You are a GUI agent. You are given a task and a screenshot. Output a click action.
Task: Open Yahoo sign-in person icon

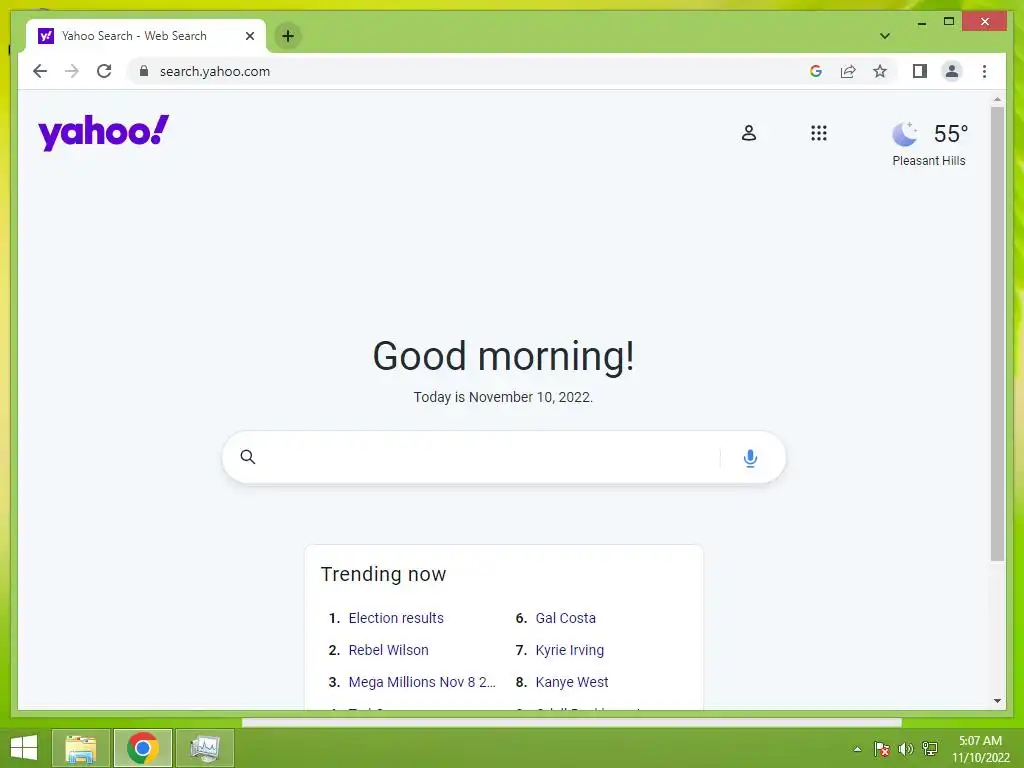tap(748, 133)
